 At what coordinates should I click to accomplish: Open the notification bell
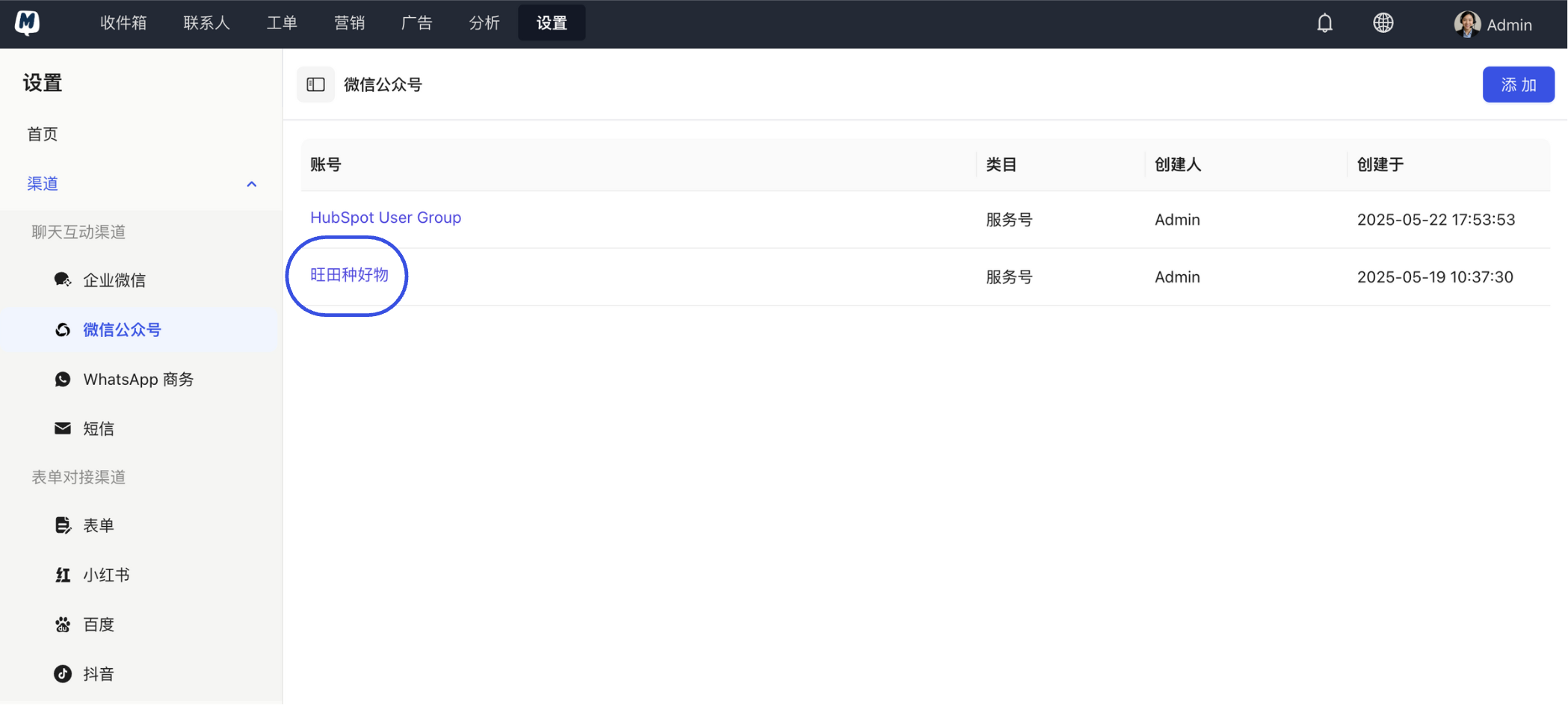coord(1324,23)
